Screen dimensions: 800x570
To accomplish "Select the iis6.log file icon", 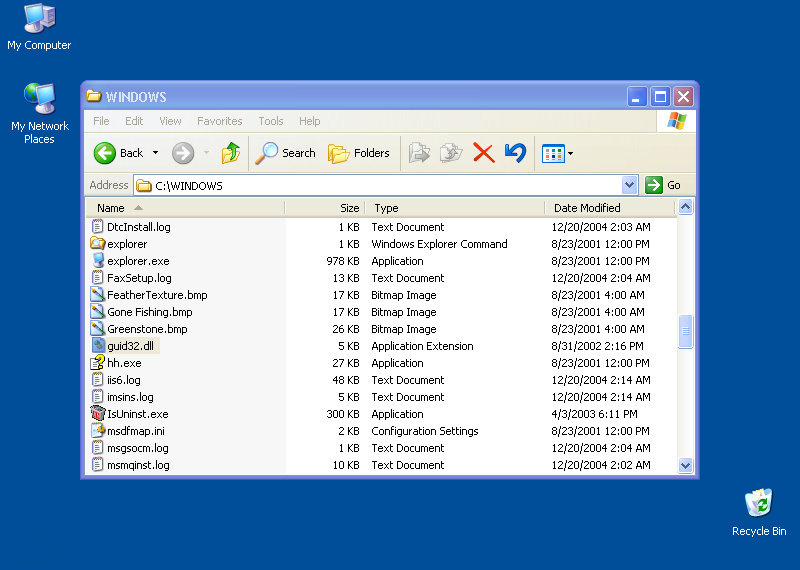I will (x=97, y=380).
